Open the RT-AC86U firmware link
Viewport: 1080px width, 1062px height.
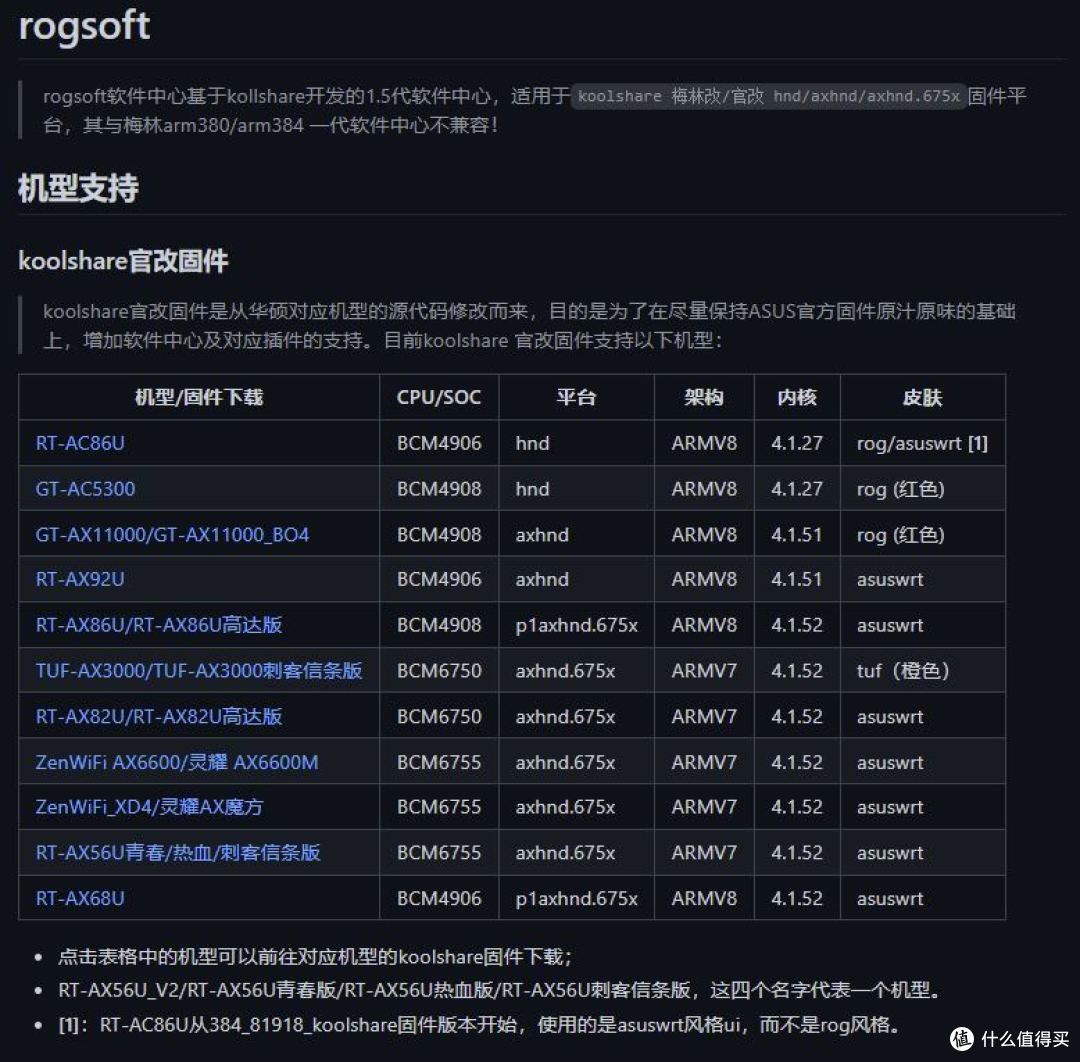80,443
